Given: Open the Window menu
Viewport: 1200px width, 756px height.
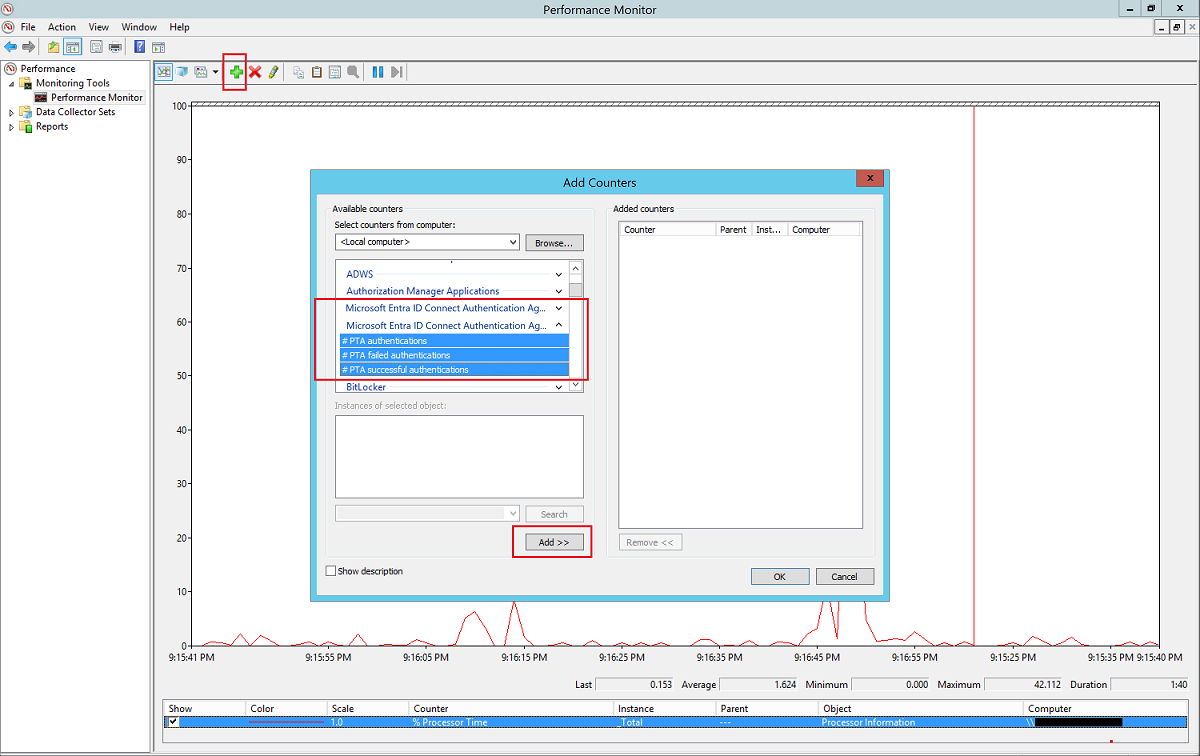Looking at the screenshot, I should [x=139, y=27].
